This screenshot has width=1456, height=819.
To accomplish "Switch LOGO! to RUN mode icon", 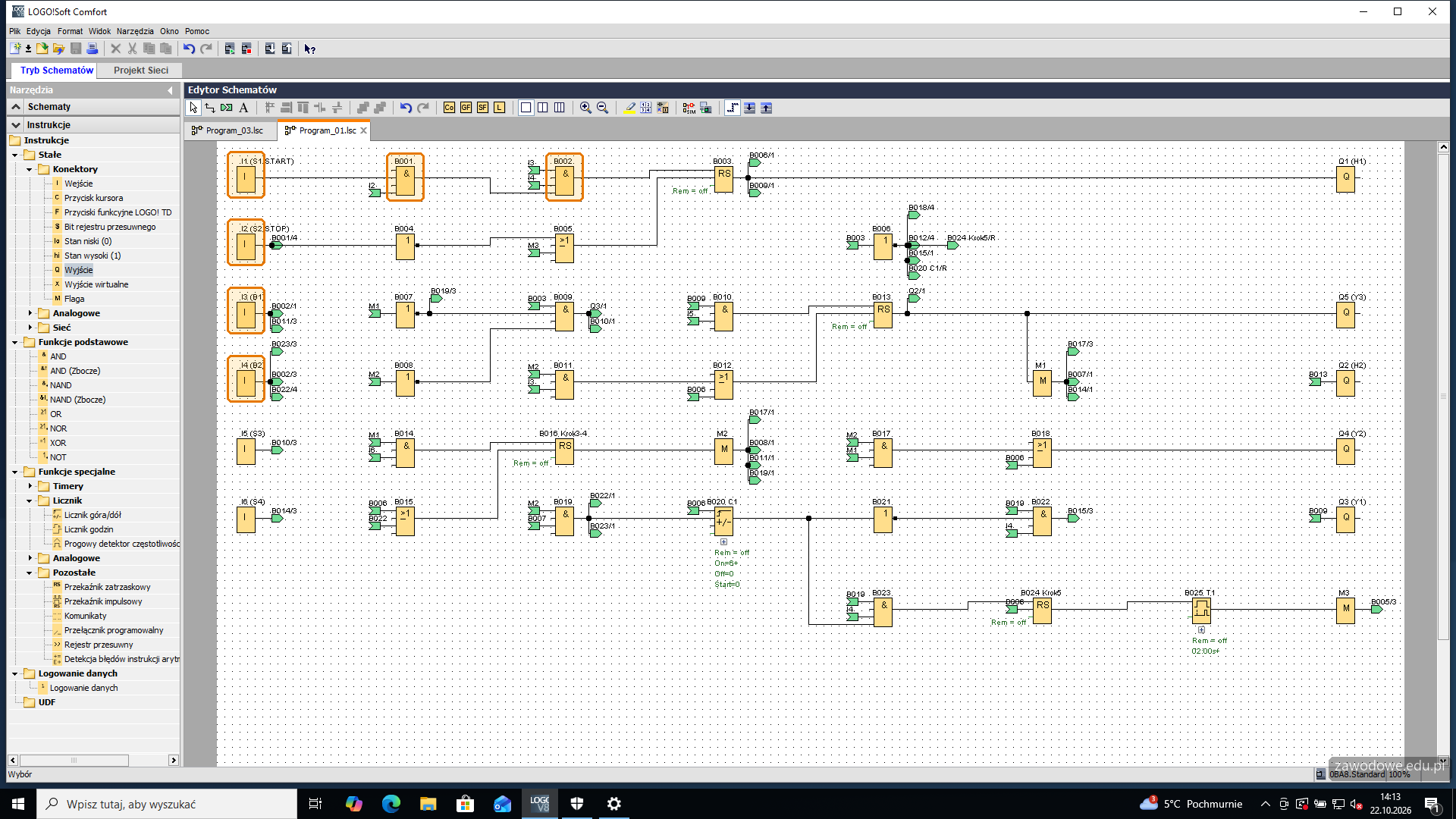I will coord(230,49).
